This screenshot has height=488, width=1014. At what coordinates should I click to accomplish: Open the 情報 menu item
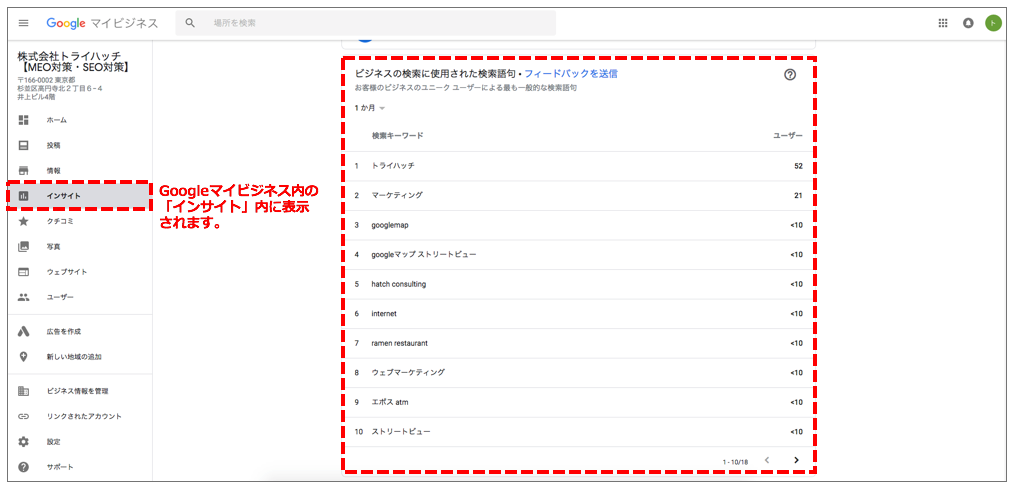point(80,171)
